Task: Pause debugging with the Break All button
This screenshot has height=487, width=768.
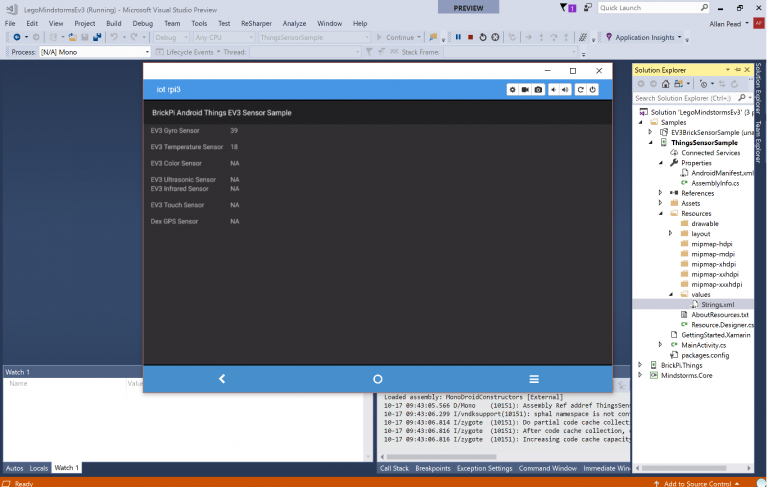Action: 458,37
